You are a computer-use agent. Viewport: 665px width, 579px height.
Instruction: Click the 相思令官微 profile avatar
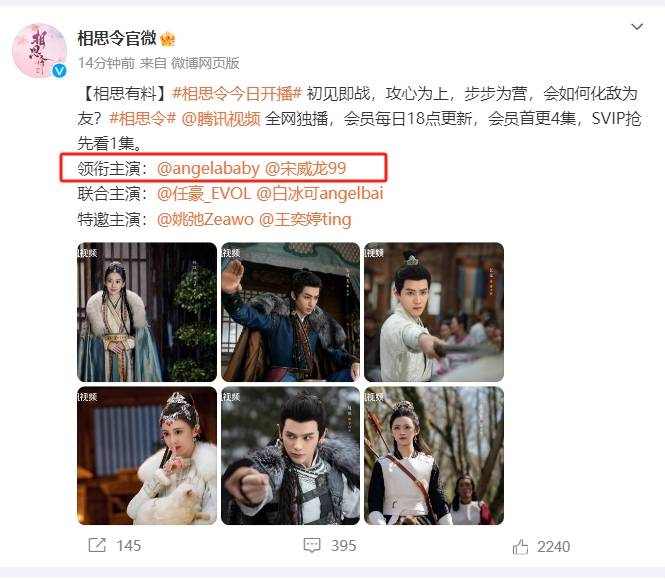(39, 50)
